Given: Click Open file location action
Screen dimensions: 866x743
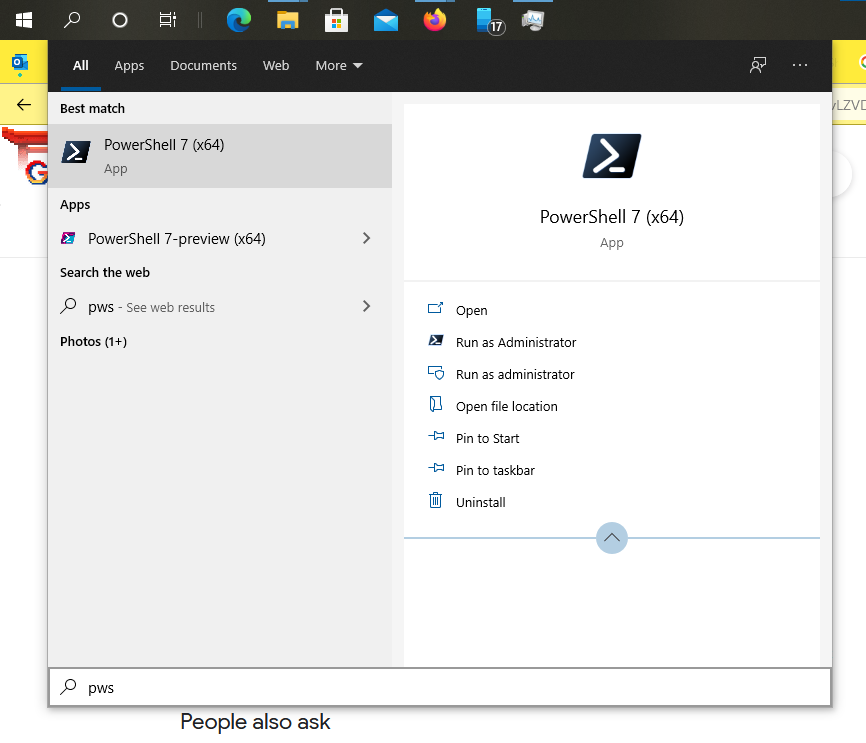Looking at the screenshot, I should pos(506,407).
